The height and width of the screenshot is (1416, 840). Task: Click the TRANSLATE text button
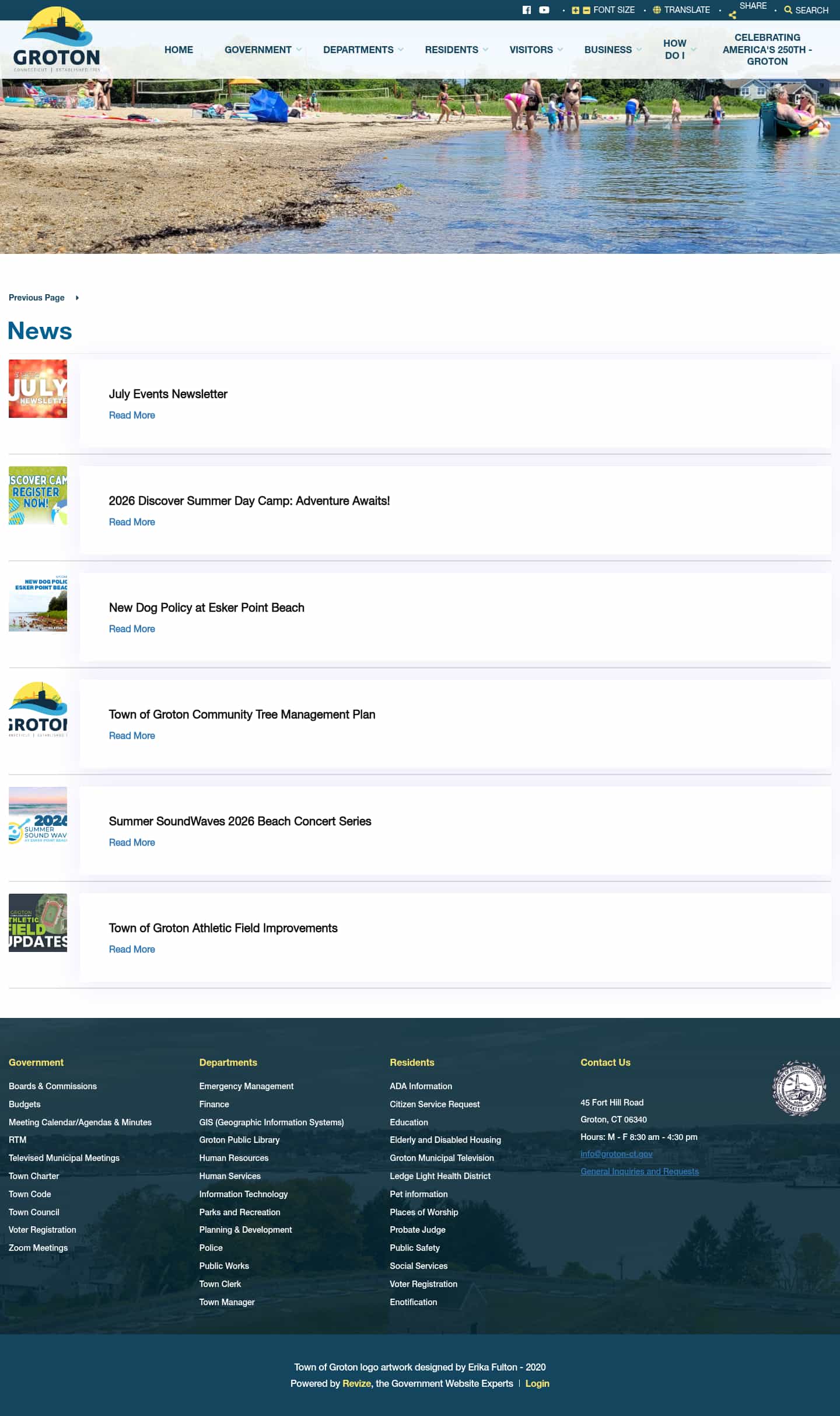pos(687,10)
